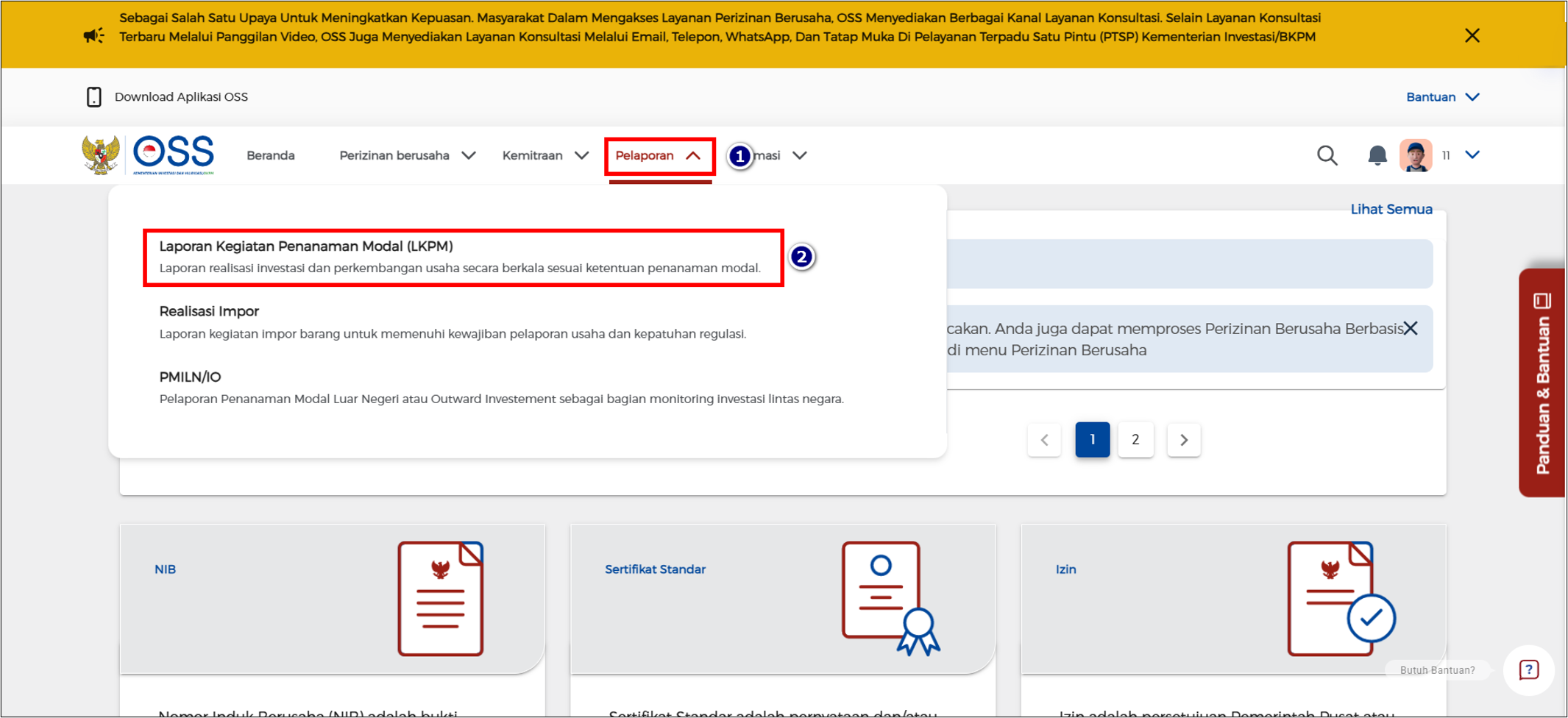Click the phone icon beside Download Aplikasi OSS
The width and height of the screenshot is (1568, 718).
point(94,96)
